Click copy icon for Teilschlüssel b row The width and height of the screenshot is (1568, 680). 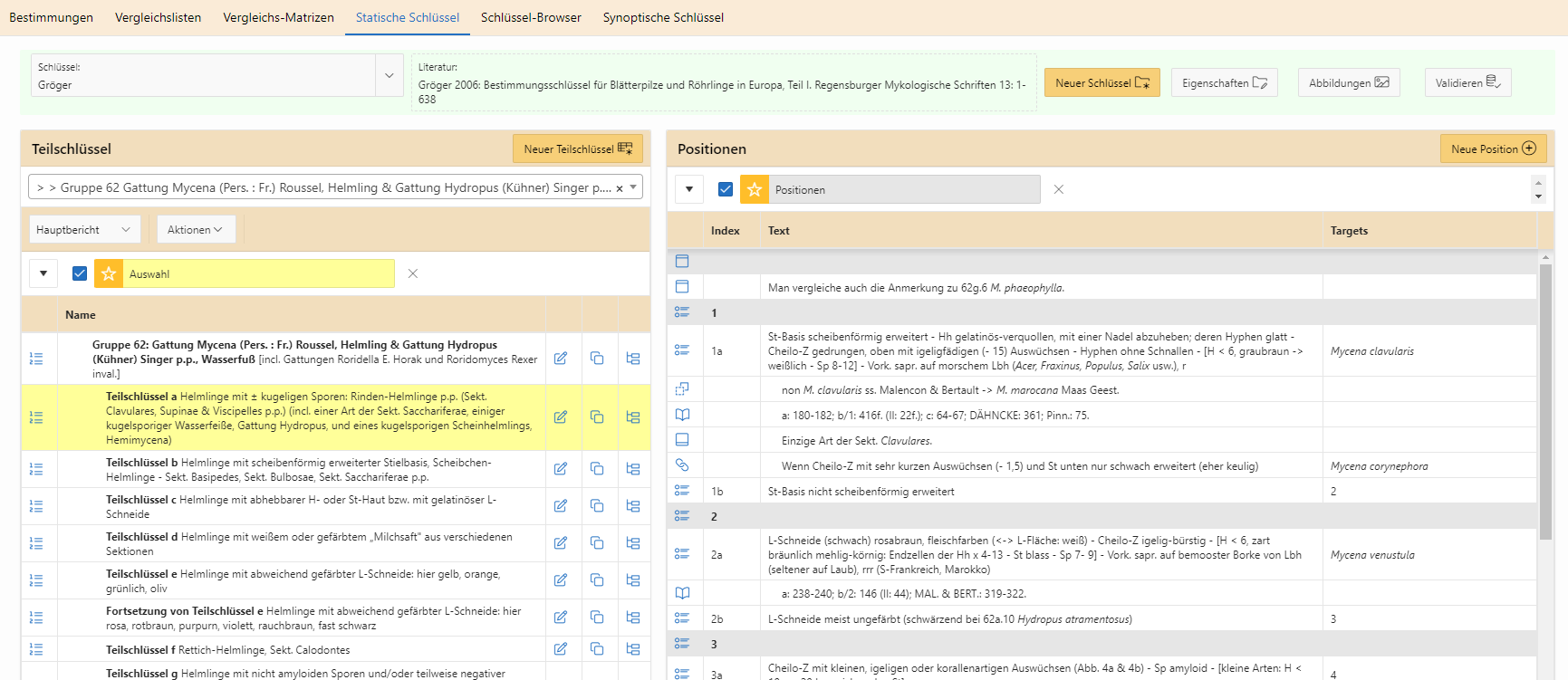click(x=597, y=469)
